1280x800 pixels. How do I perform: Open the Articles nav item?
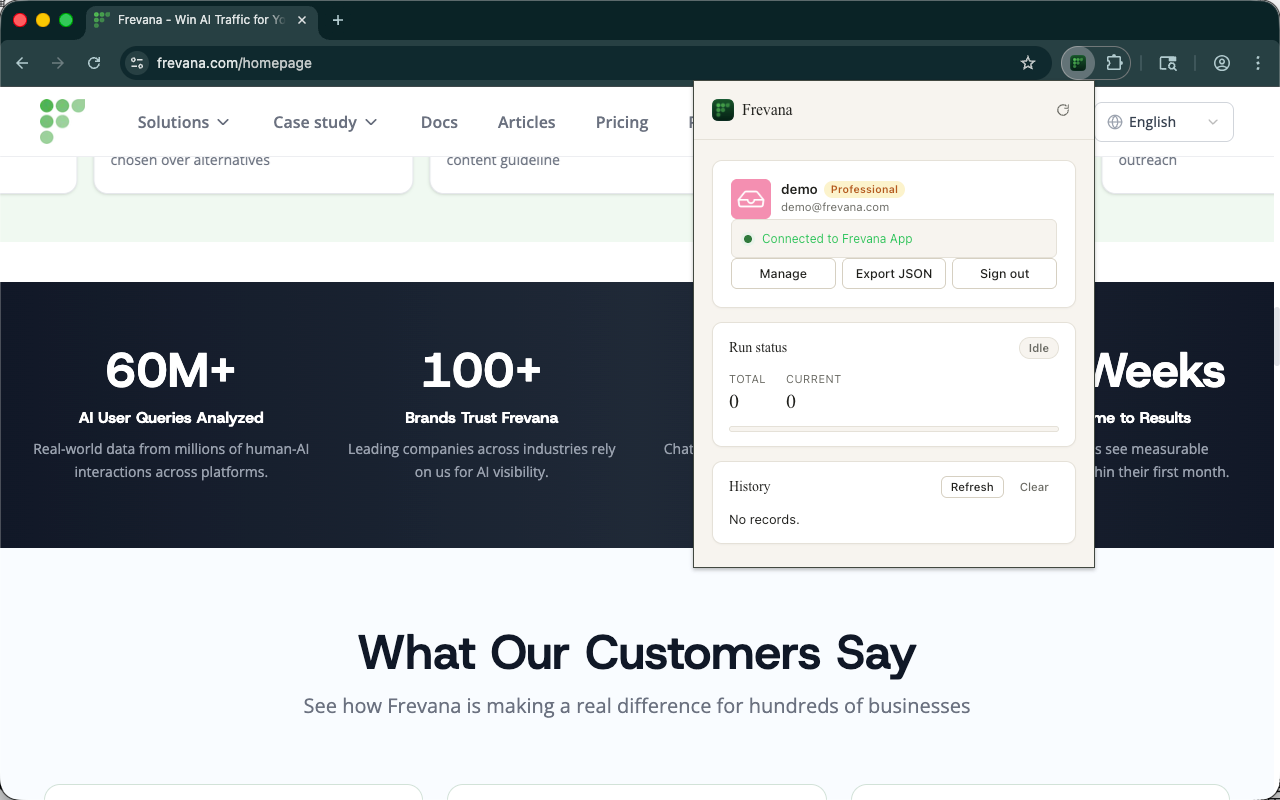coord(526,122)
